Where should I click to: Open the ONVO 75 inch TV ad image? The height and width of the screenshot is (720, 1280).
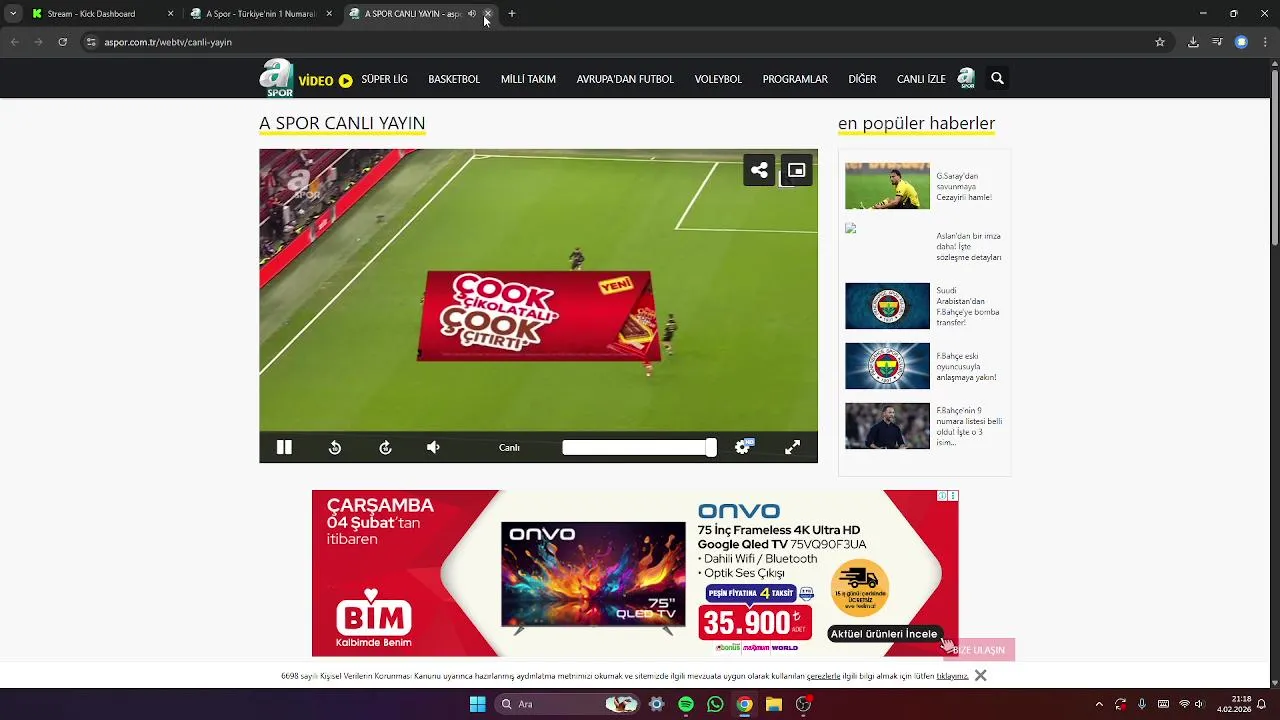point(594,576)
